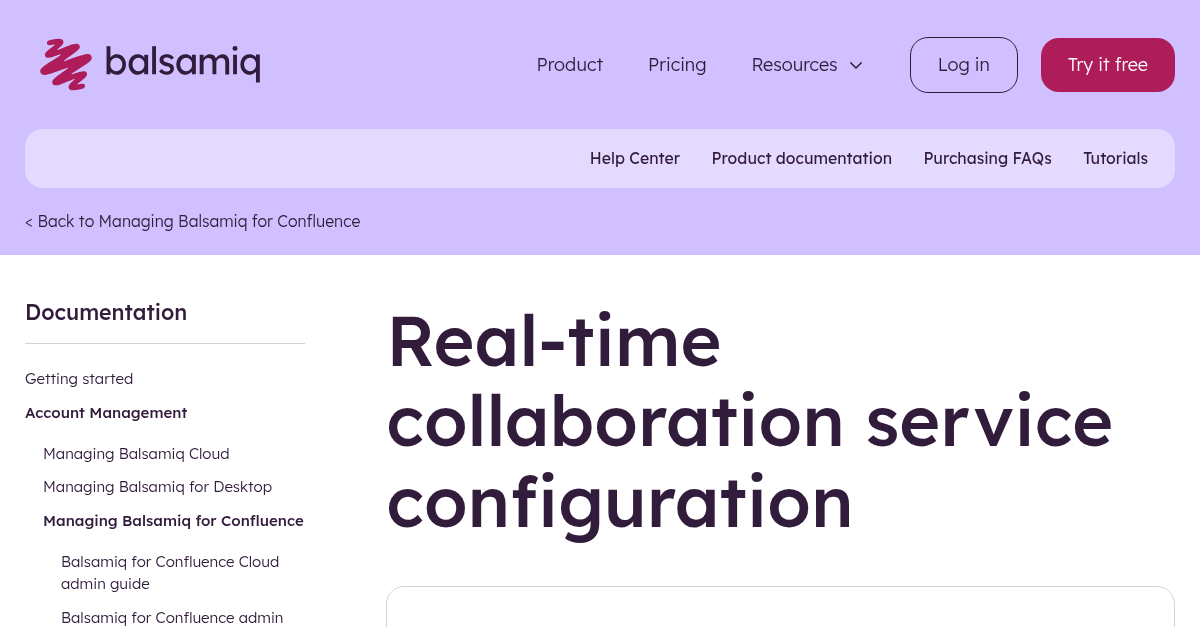Open the Tutorials page
This screenshot has width=1200, height=627.
click(1115, 158)
